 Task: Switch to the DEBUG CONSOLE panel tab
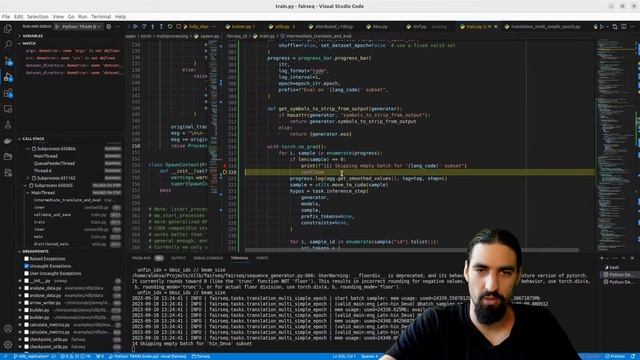click(x=208, y=258)
